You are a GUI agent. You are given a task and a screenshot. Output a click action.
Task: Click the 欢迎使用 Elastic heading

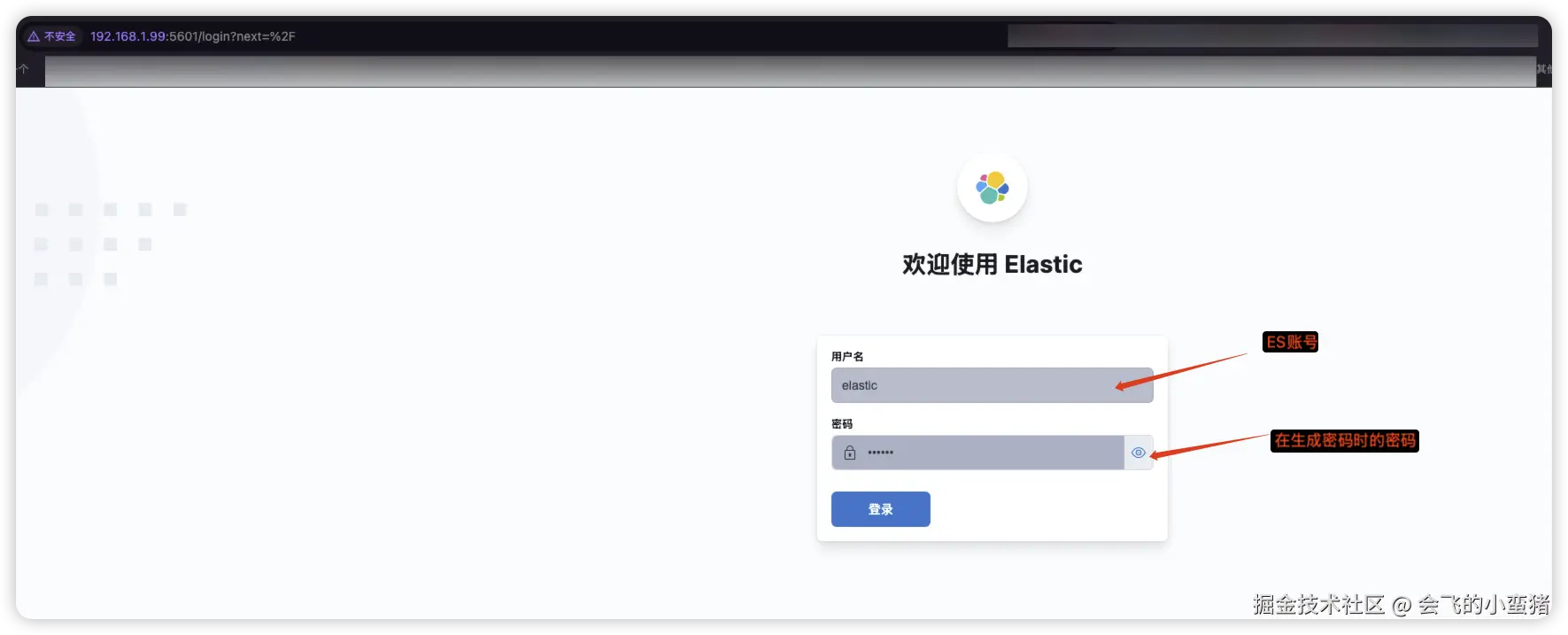coord(992,264)
